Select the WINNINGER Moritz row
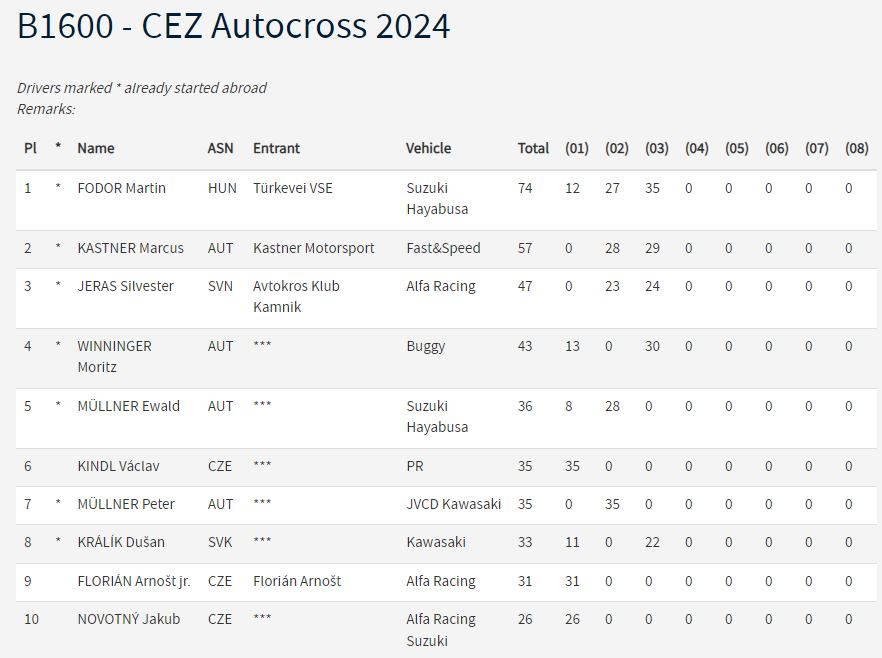 [x=446, y=358]
